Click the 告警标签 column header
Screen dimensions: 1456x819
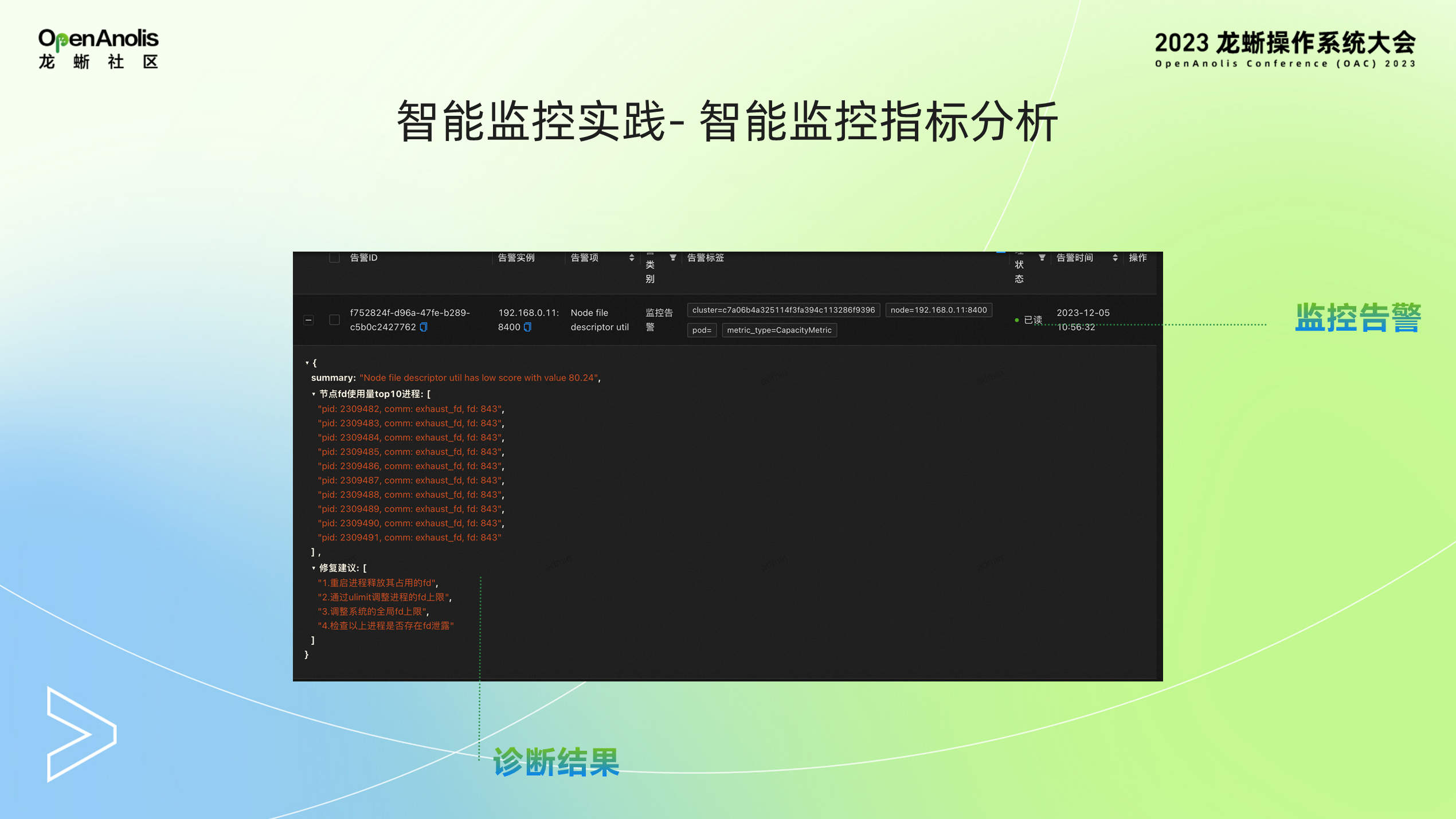[x=705, y=258]
